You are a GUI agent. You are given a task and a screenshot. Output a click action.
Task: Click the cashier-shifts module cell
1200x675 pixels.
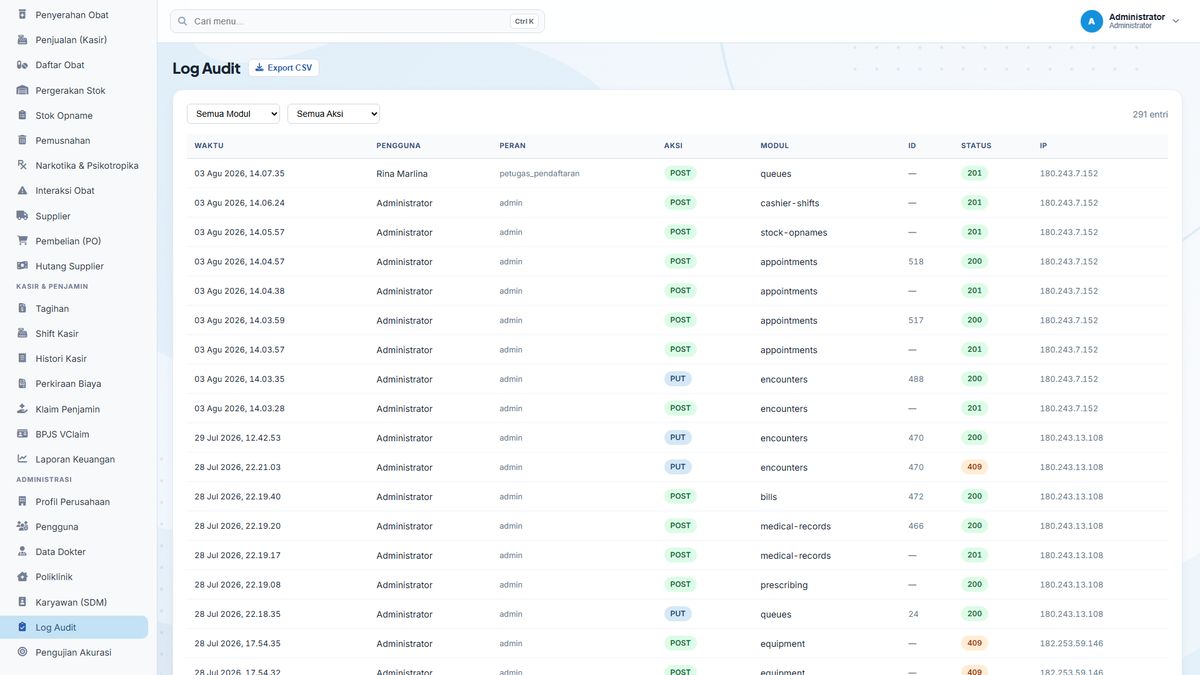pyautogui.click(x=790, y=203)
